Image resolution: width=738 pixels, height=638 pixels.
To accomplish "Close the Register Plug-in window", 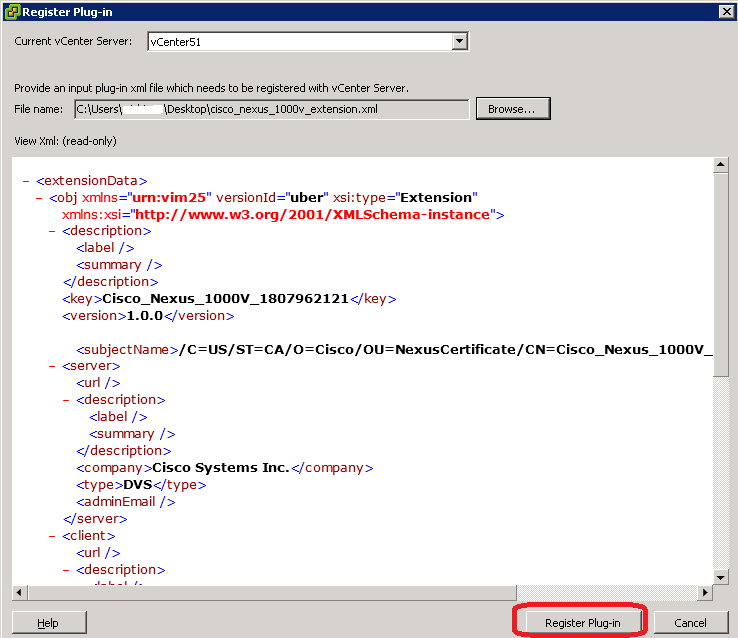I will [x=727, y=11].
